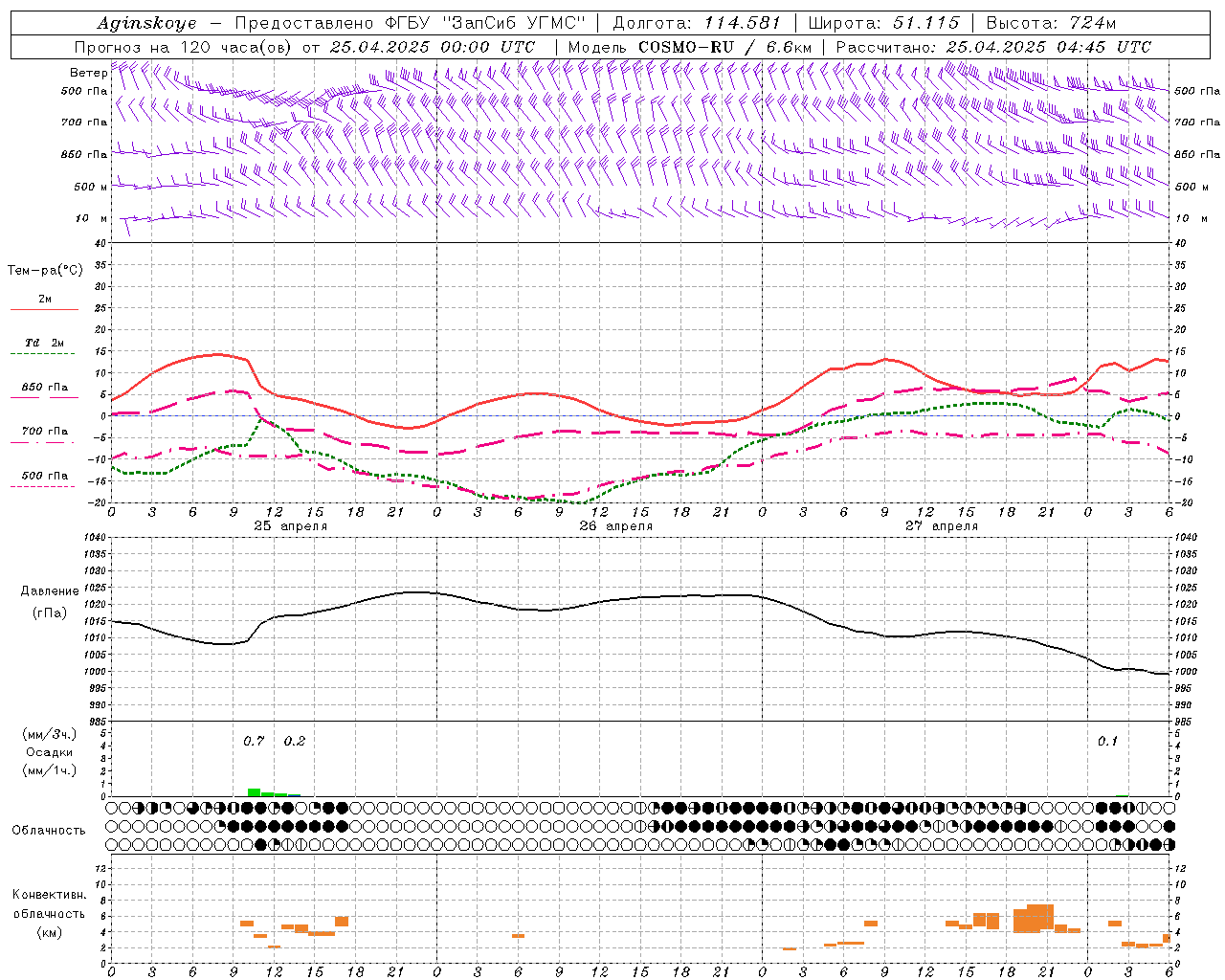Click the "0.2" precipitation amount value
1225x980 pixels.
coord(295,741)
